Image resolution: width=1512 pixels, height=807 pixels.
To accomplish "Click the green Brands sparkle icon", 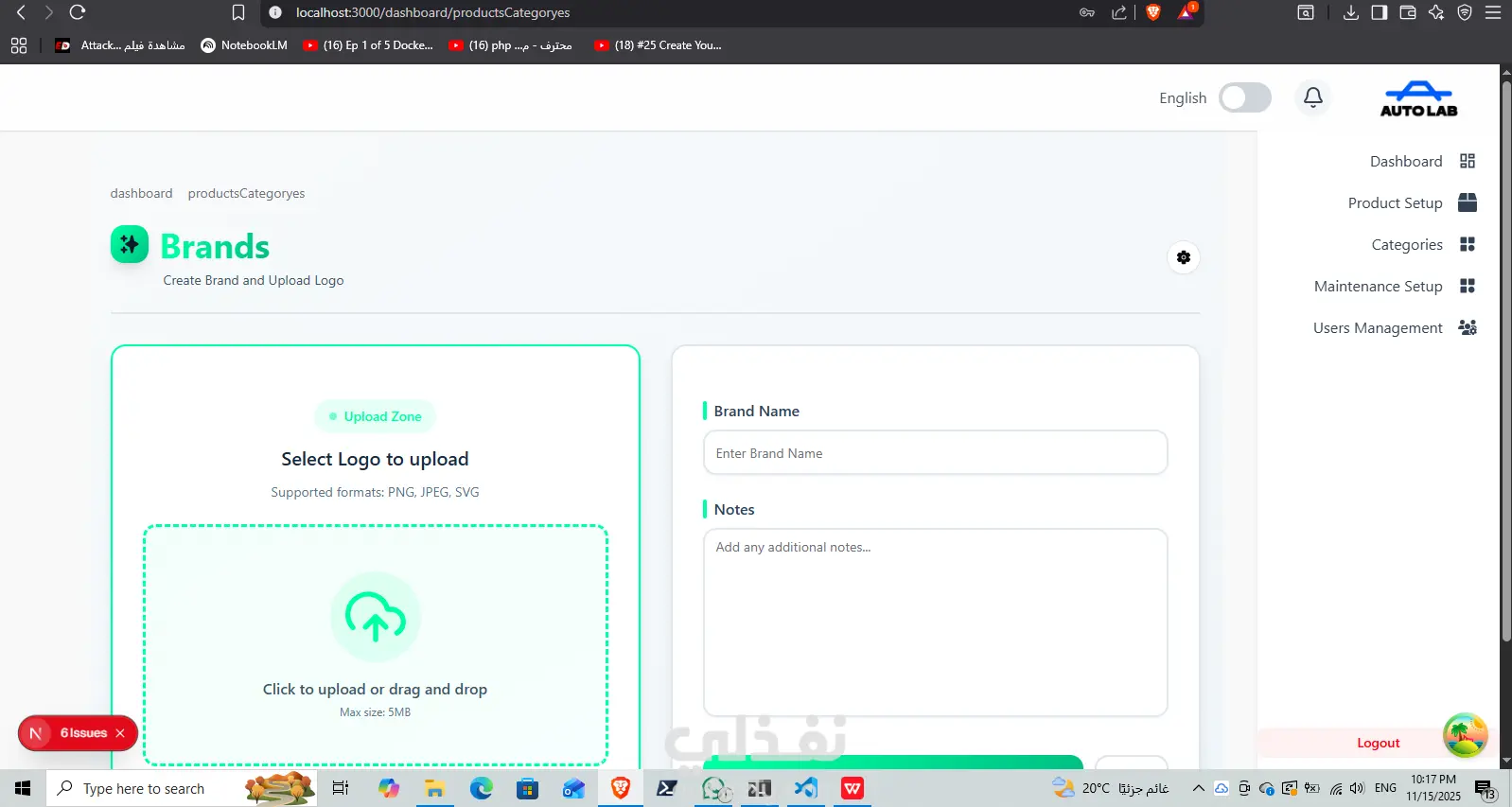I will click(130, 244).
